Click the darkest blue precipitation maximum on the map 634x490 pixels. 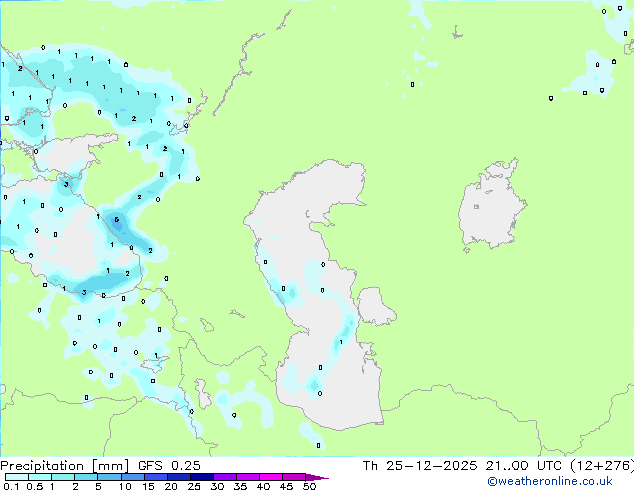(117, 223)
